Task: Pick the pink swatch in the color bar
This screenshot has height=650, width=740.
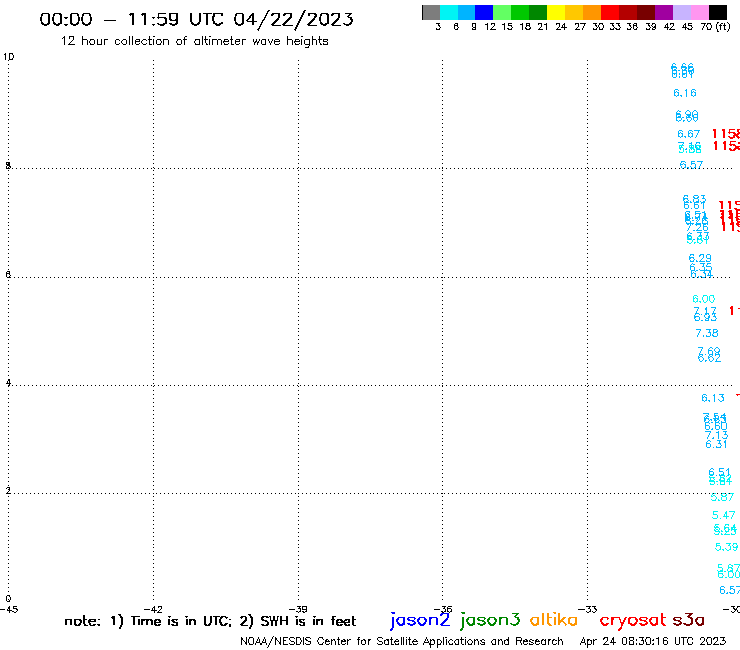Action: point(699,12)
